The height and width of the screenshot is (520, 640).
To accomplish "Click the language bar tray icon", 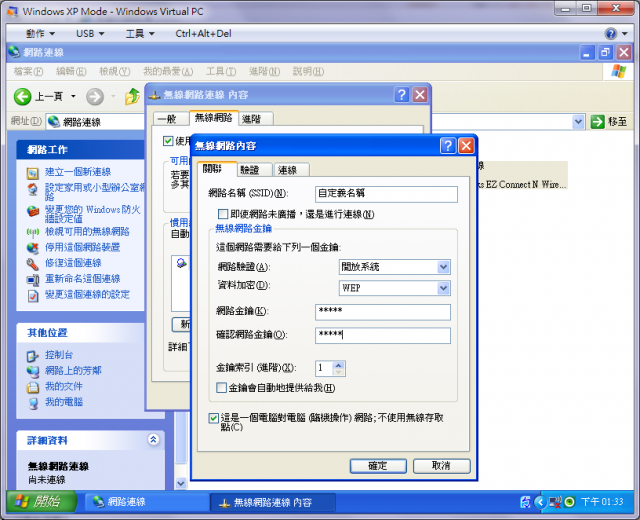I will [x=526, y=502].
